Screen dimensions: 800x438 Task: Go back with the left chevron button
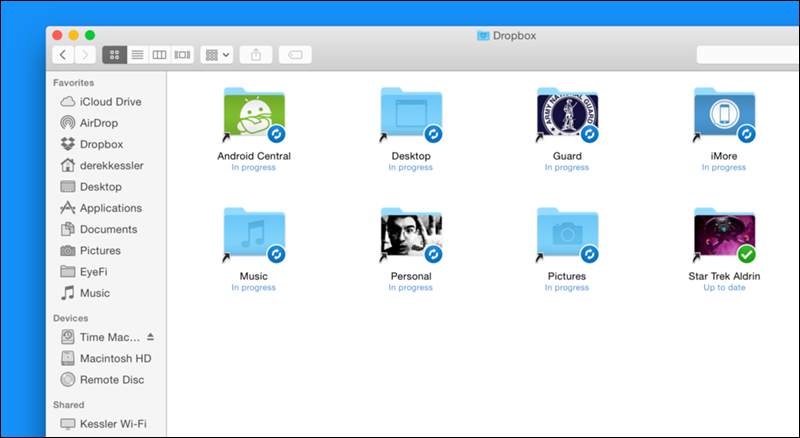pyautogui.click(x=63, y=55)
